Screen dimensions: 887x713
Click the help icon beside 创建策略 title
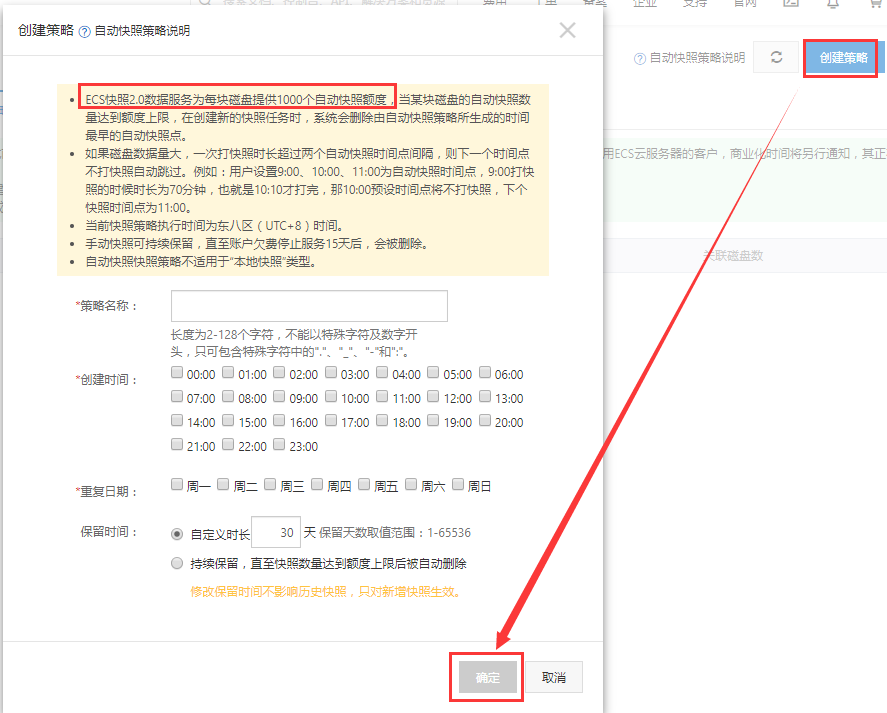tap(84, 31)
